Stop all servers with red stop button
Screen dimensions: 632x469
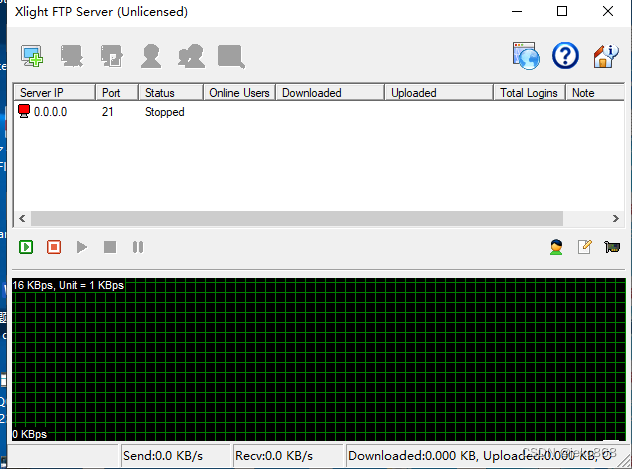tap(54, 247)
